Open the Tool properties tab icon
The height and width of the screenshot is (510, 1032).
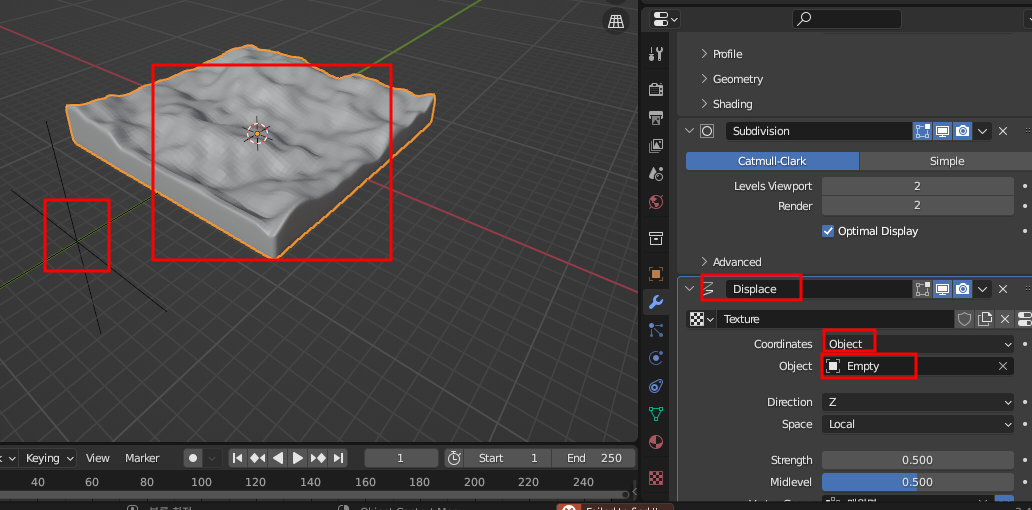(656, 54)
